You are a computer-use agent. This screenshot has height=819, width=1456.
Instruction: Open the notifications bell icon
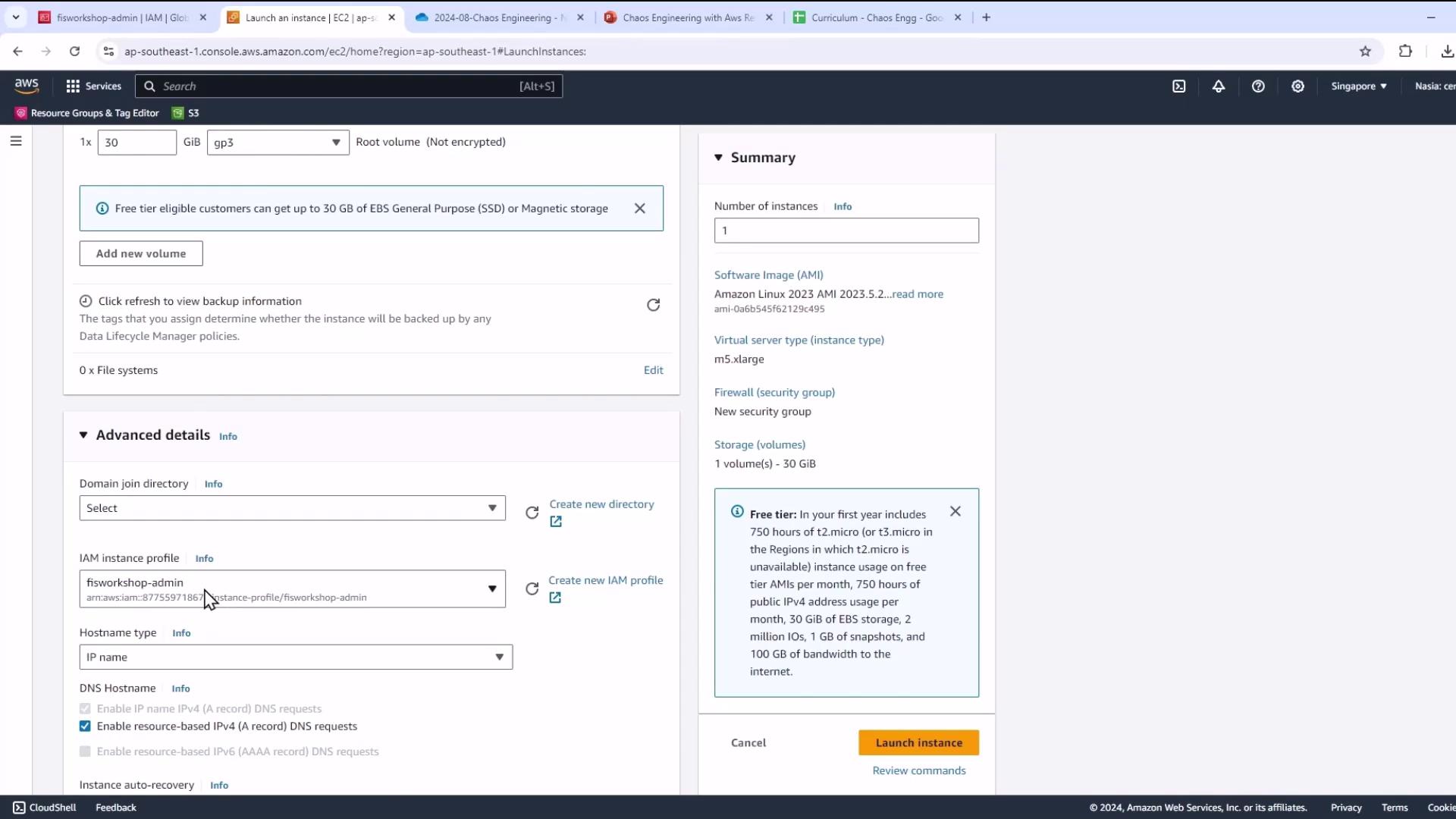click(x=1218, y=86)
